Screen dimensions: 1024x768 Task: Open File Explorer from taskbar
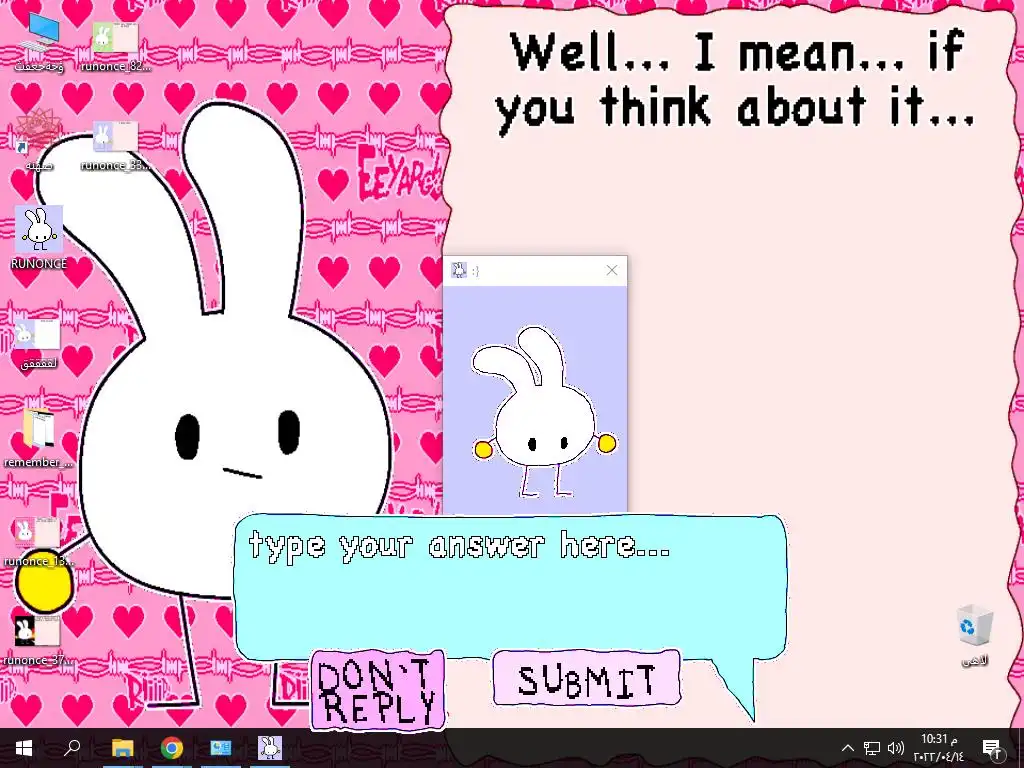[x=122, y=748]
